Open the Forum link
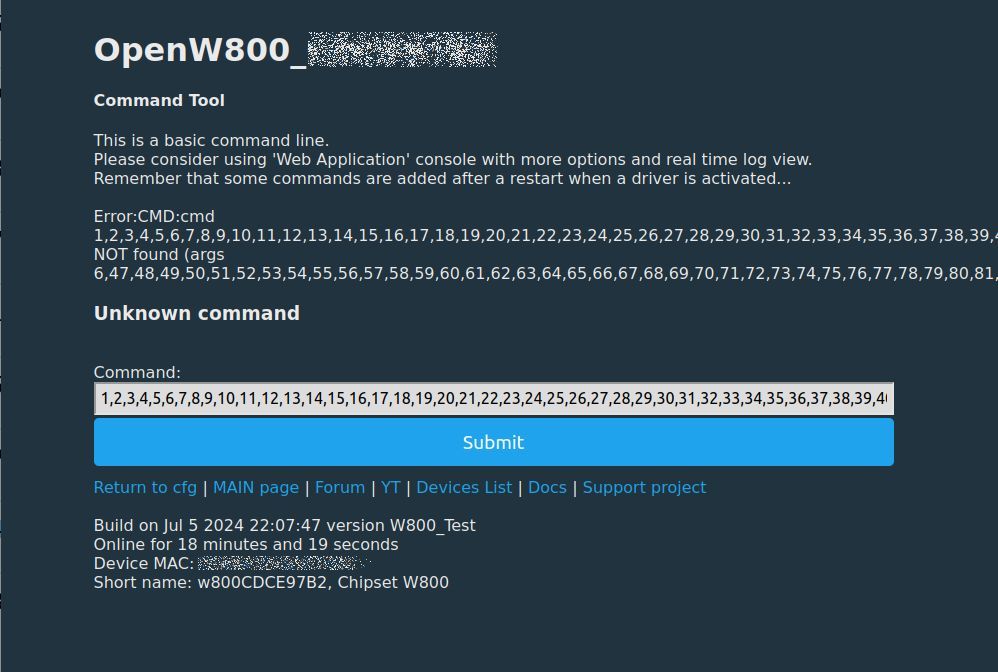The width and height of the screenshot is (998, 672). click(340, 487)
